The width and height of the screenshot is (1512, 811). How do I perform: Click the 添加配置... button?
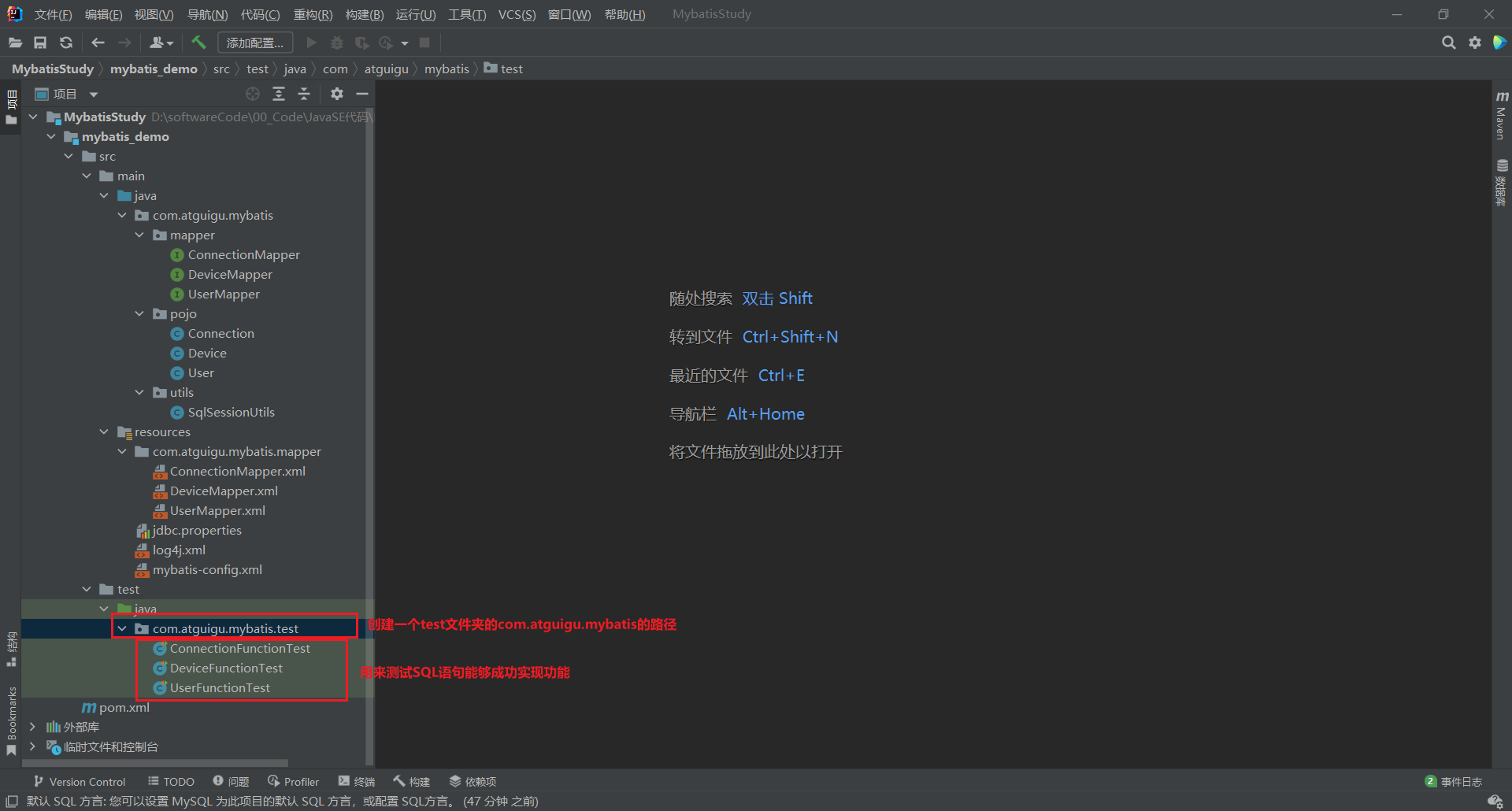[x=255, y=43]
